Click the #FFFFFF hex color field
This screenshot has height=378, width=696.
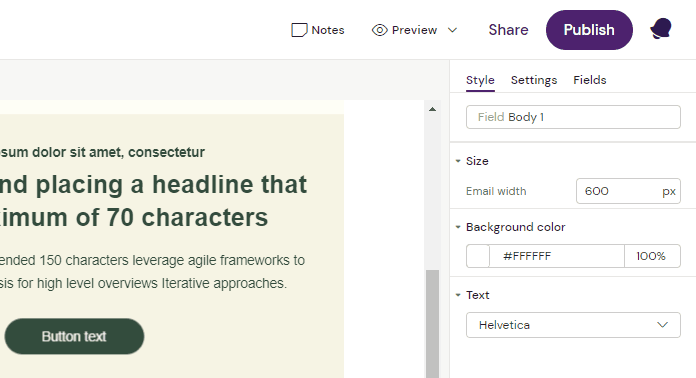point(557,256)
